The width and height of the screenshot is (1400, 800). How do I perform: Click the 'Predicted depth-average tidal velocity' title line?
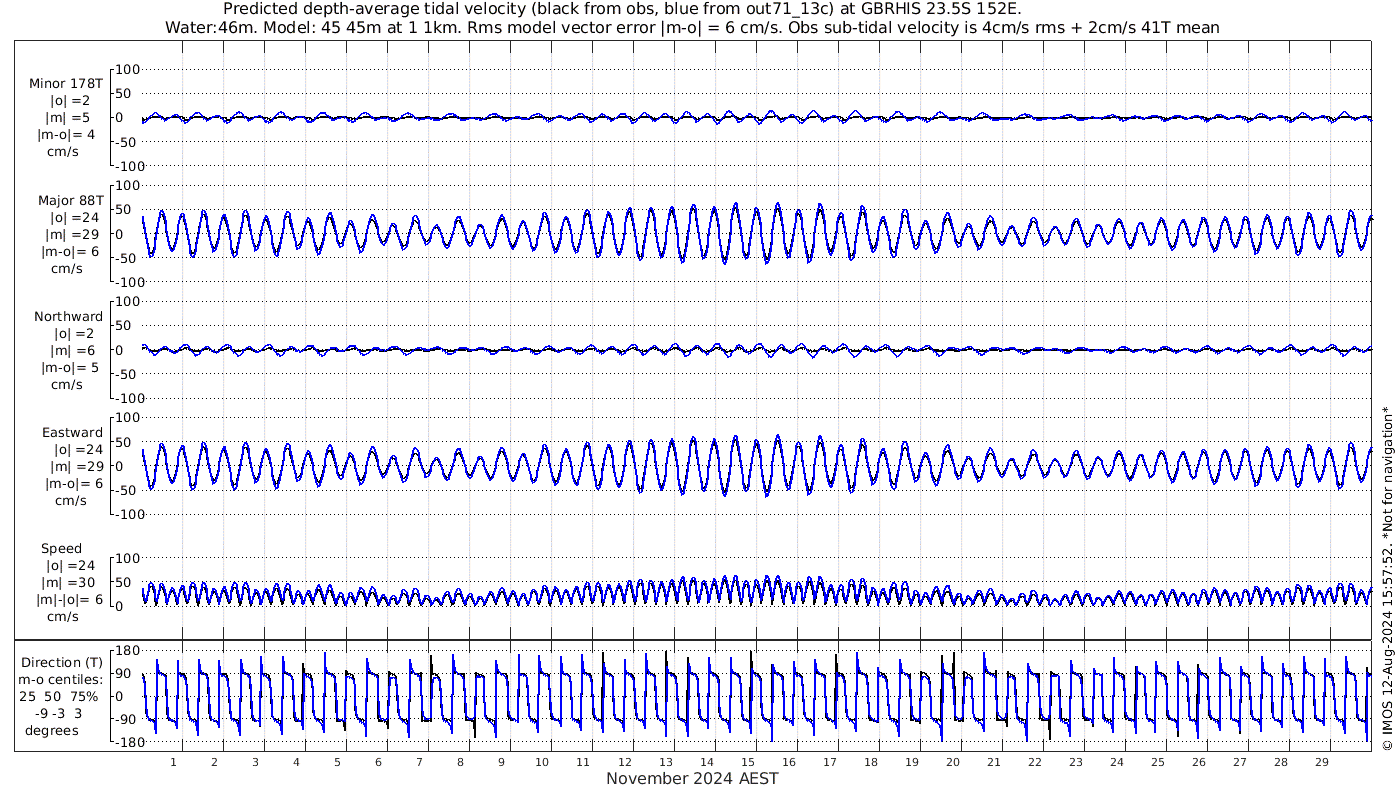coord(622,9)
